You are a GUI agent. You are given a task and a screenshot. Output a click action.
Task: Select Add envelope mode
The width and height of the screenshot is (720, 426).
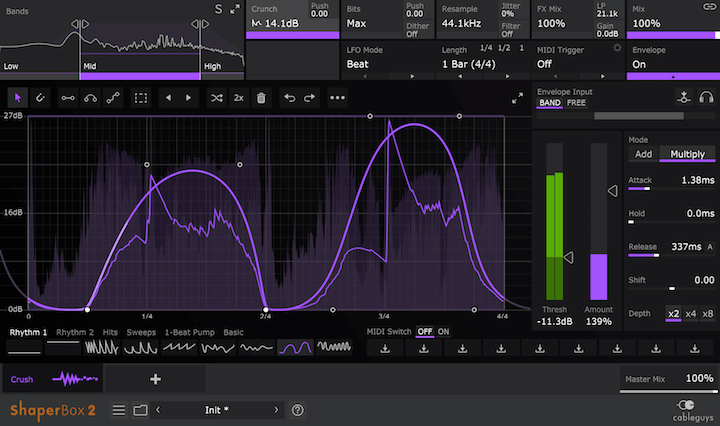[x=643, y=154]
